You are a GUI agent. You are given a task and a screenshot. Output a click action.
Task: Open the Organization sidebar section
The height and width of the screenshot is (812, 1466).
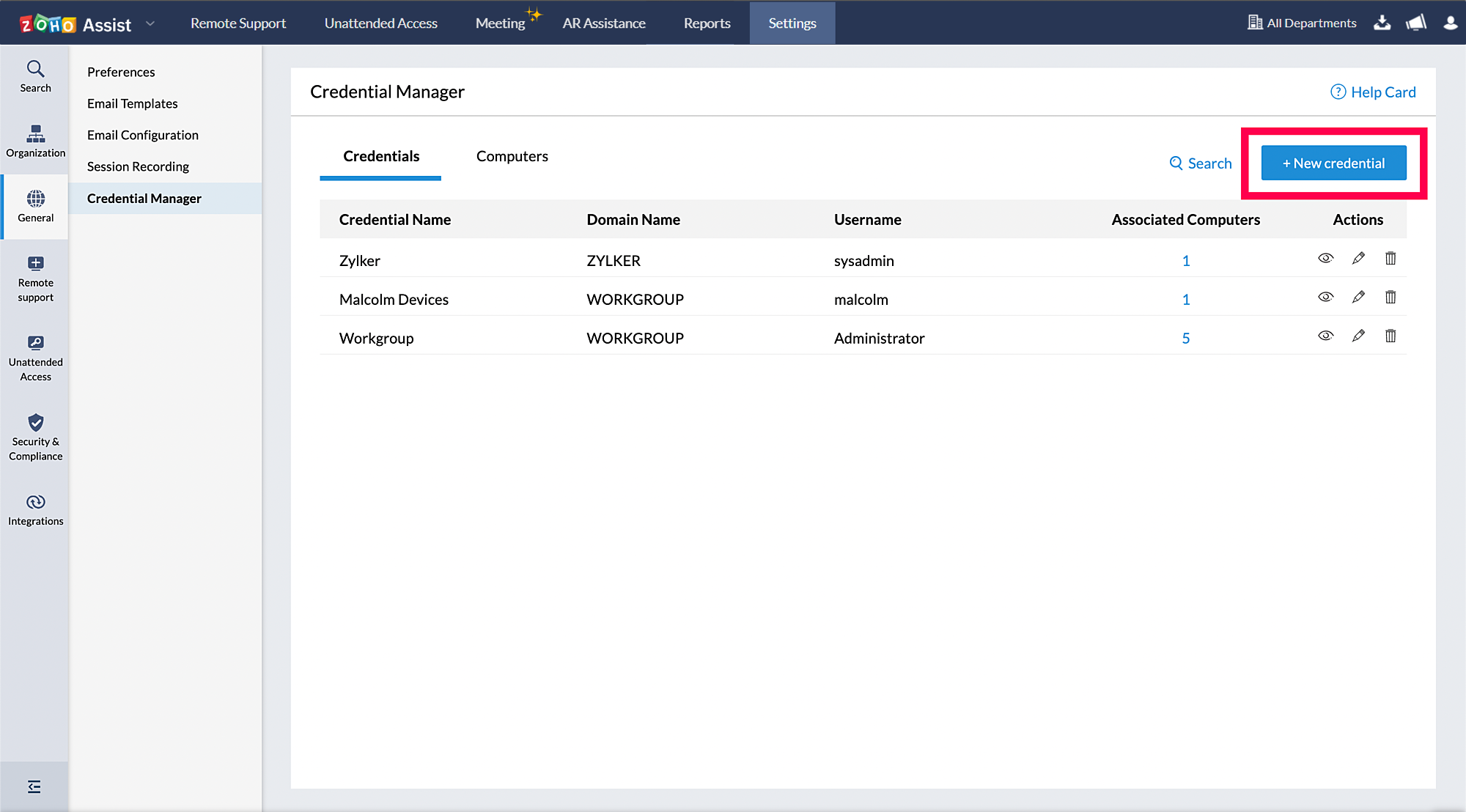pyautogui.click(x=35, y=141)
